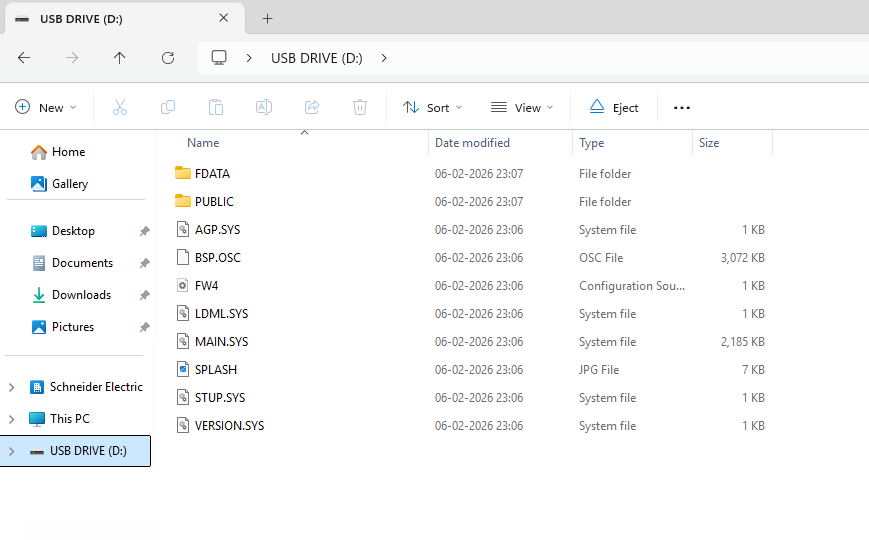
Task: Select the FW4 configuration file
Action: [x=206, y=286]
